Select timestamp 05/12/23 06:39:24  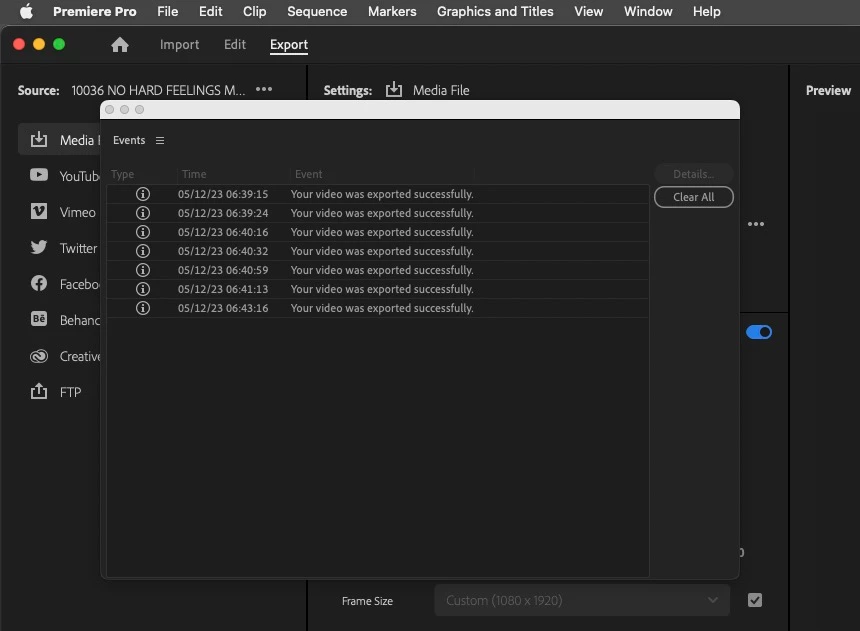[x=223, y=213]
